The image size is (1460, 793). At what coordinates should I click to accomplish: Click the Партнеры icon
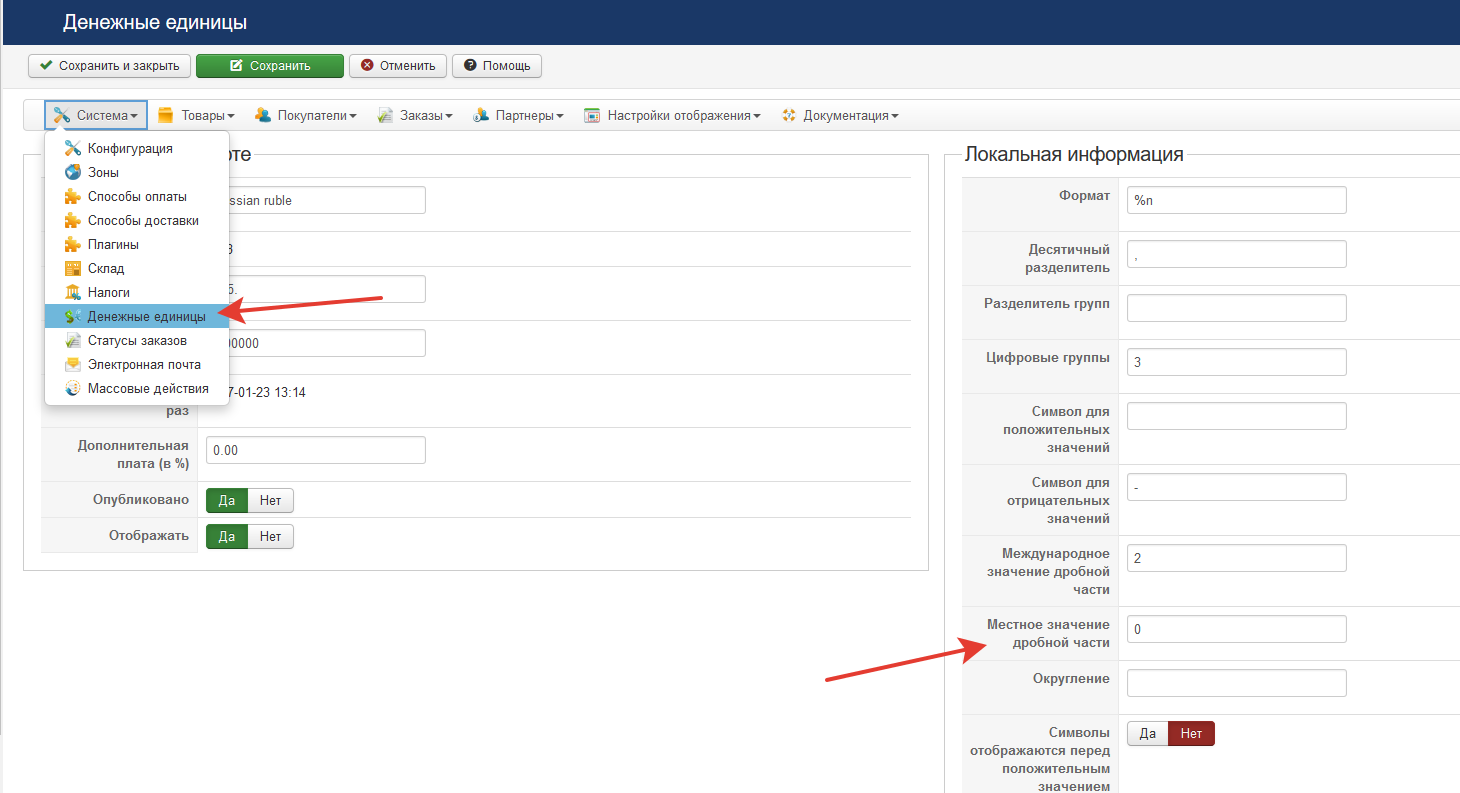[x=481, y=115]
